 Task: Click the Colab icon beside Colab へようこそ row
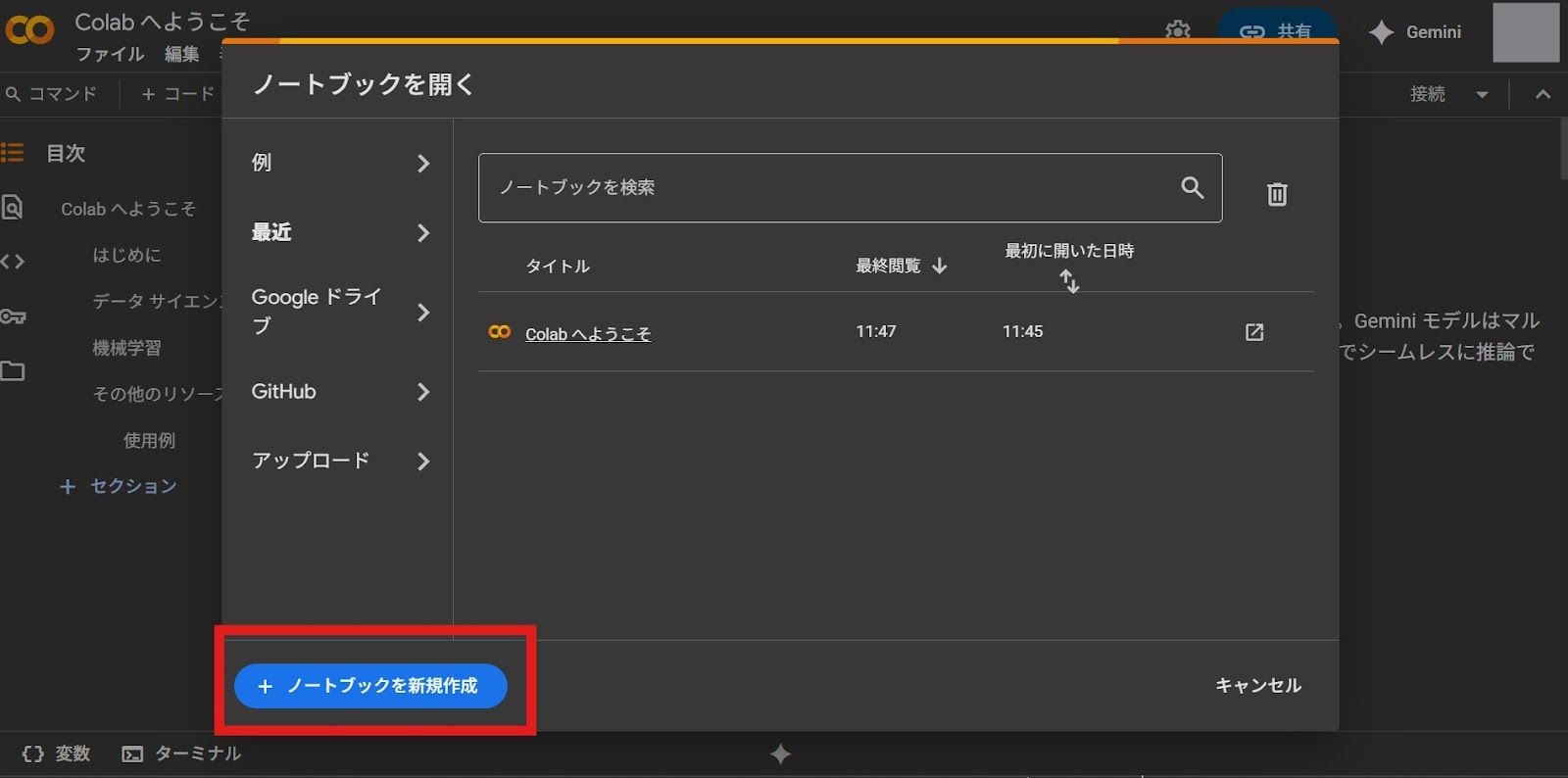500,332
